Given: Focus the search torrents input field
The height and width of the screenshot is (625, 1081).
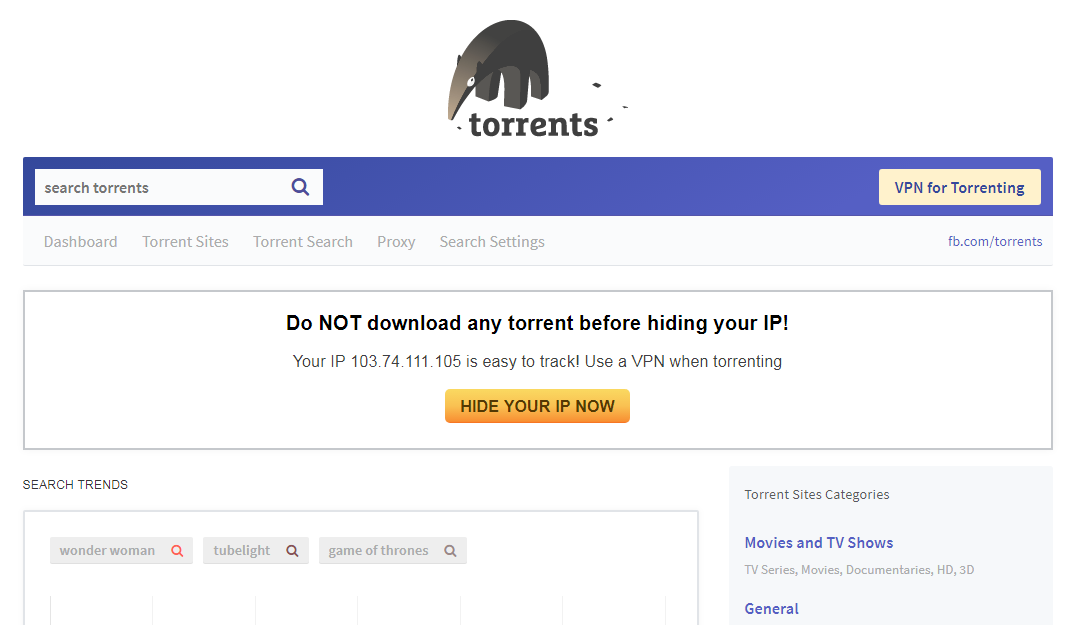Looking at the screenshot, I should click(x=179, y=187).
